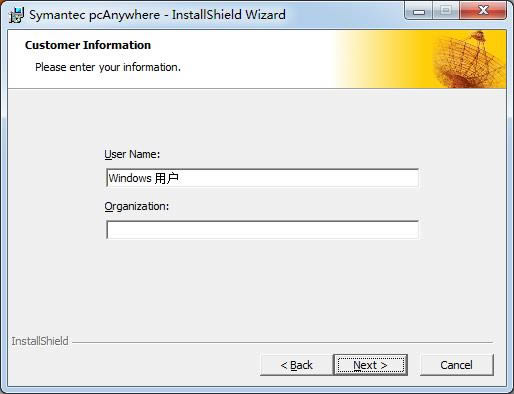Click the Windows 用户 text in field
Image resolution: width=514 pixels, height=394 pixels.
tap(144, 178)
